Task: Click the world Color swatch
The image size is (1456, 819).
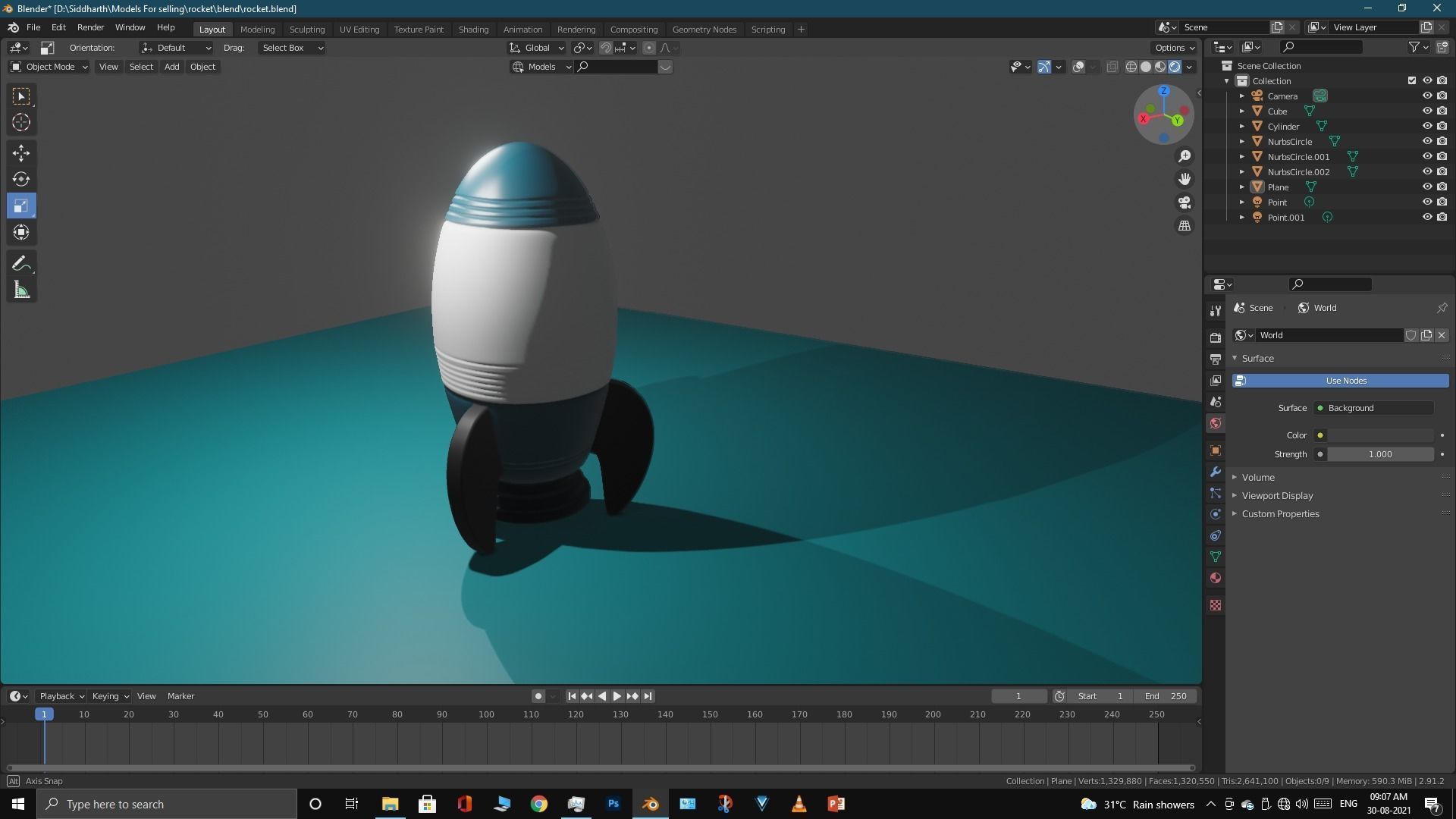Action: [x=1380, y=435]
